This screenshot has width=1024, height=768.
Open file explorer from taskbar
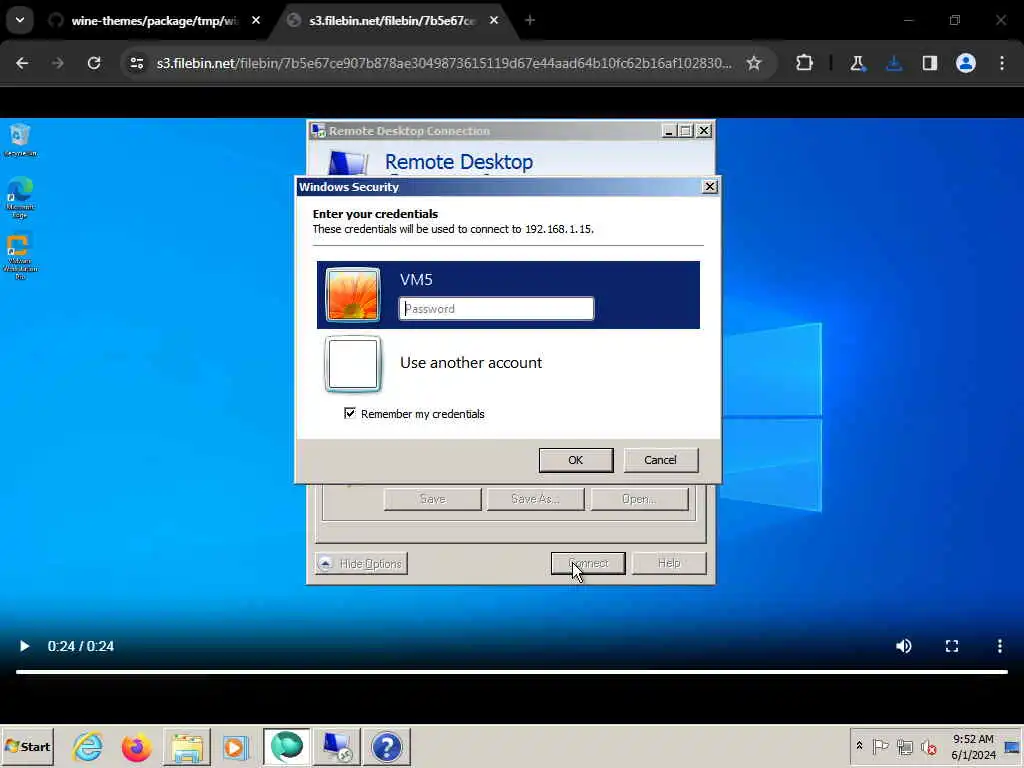(x=187, y=746)
